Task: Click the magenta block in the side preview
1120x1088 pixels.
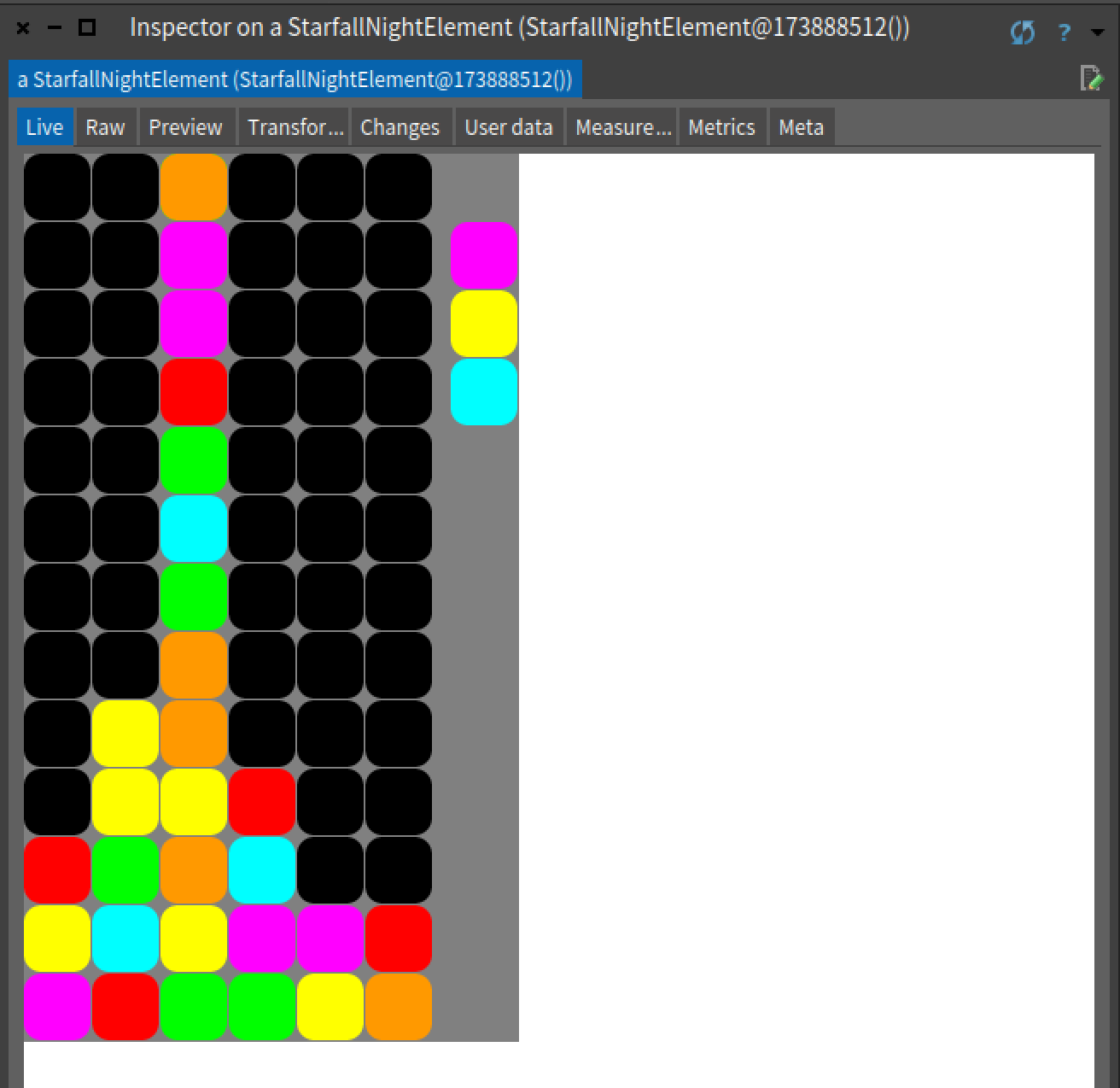Action: click(484, 255)
